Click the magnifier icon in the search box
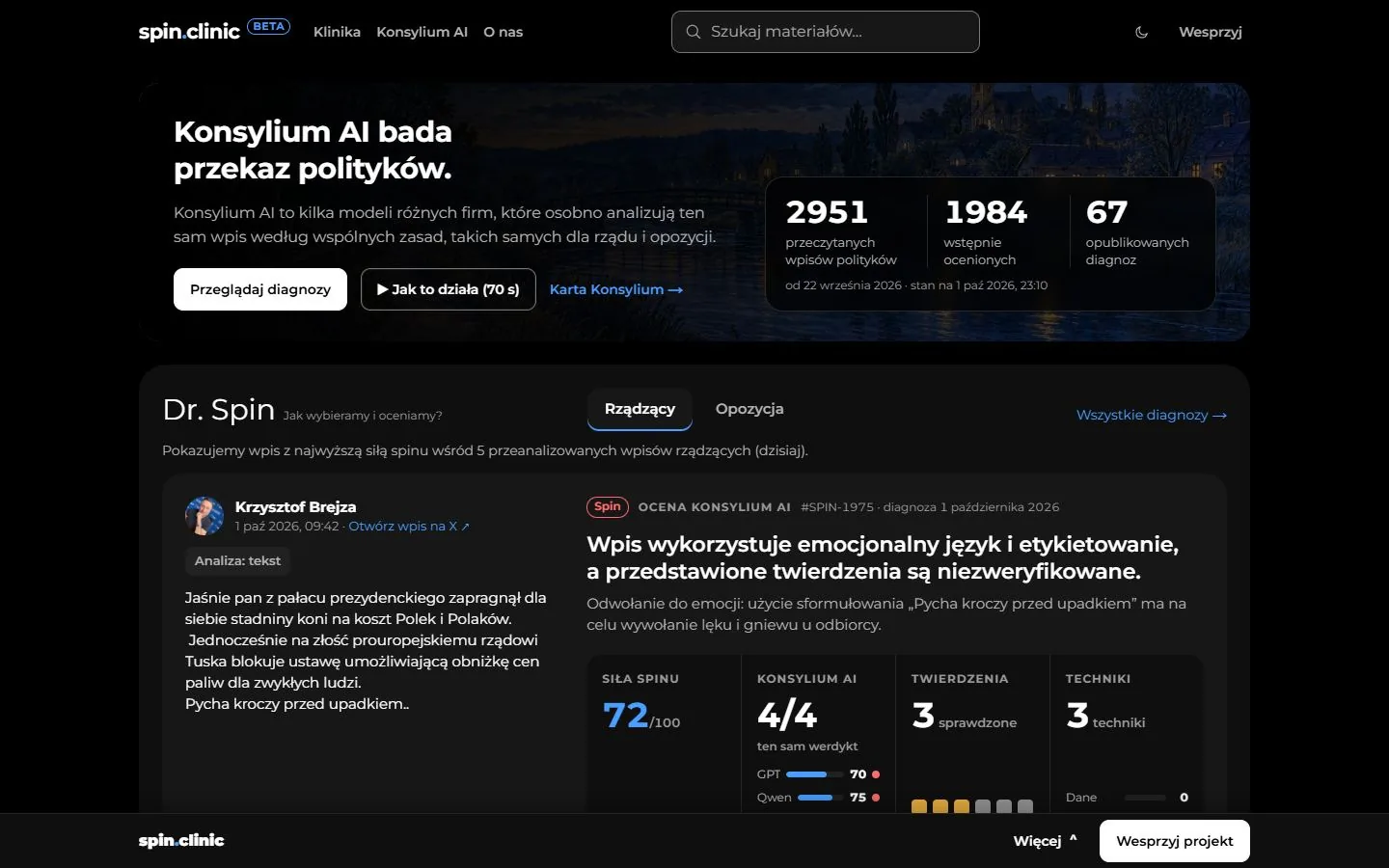The height and width of the screenshot is (868, 1389). pyautogui.click(x=693, y=32)
